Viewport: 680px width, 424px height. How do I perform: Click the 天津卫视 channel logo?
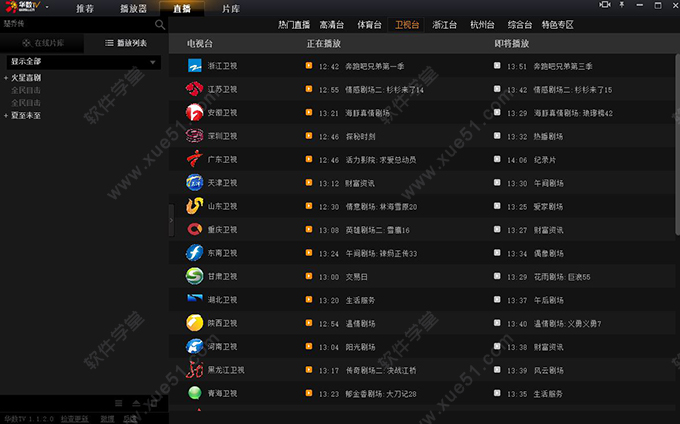click(x=194, y=183)
